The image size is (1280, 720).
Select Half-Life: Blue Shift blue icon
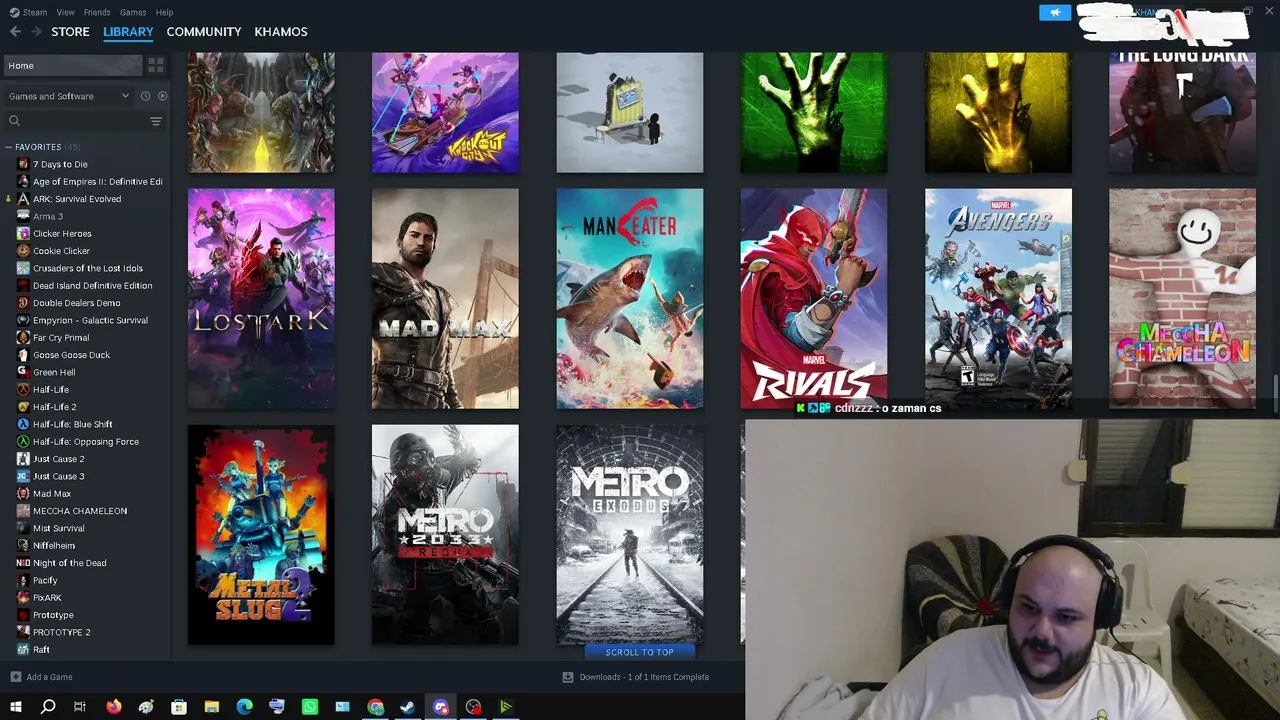tap(23, 424)
